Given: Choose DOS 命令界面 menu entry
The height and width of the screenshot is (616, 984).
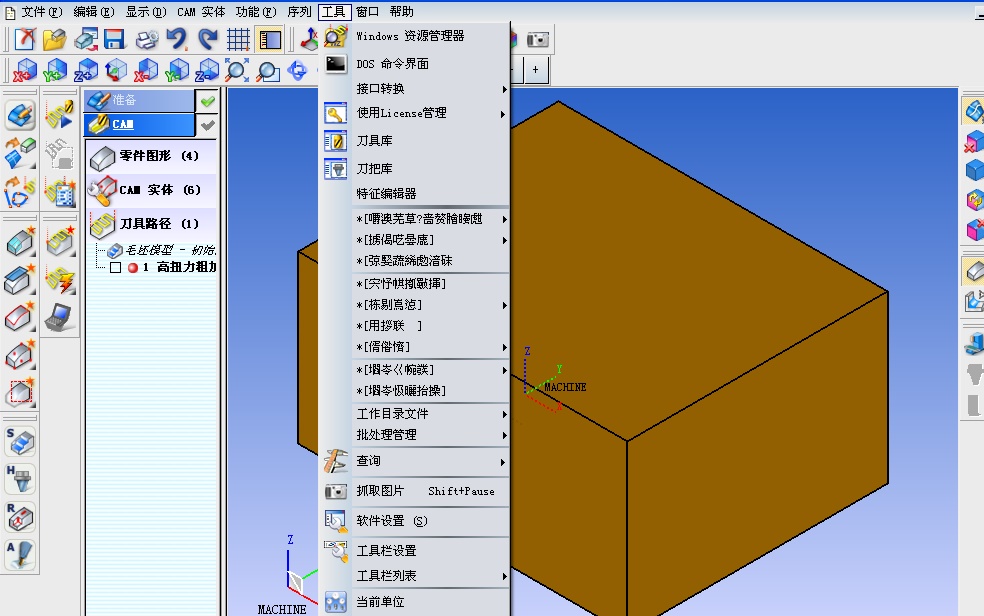Looking at the screenshot, I should click(414, 64).
